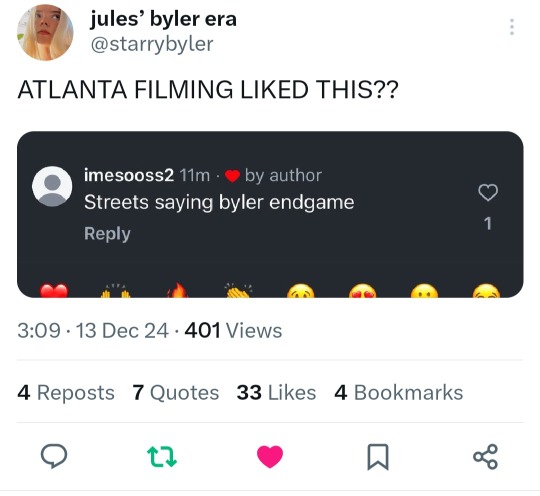
Task: Open the @starrybyler handle
Action: [152, 44]
